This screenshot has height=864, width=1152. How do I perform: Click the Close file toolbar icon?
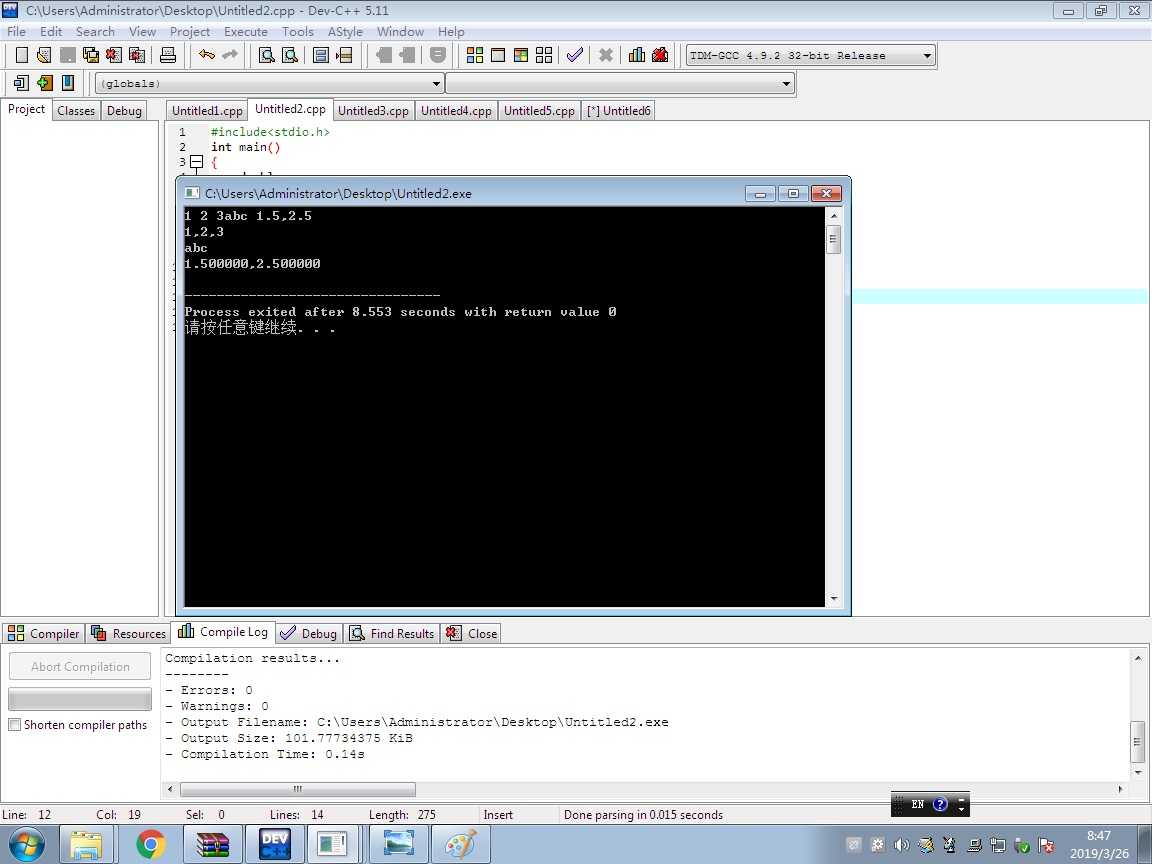click(x=114, y=55)
